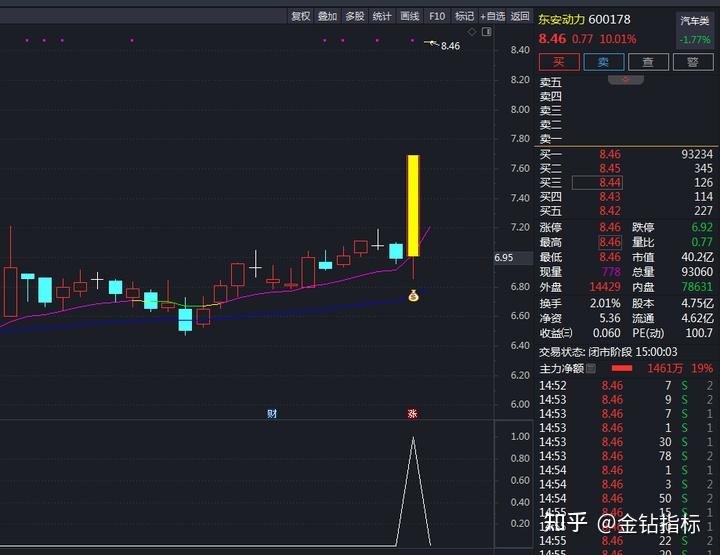Viewport: 720px width, 555px height.
Task: Open the 多股 multi-stock view
Action: 354,17
